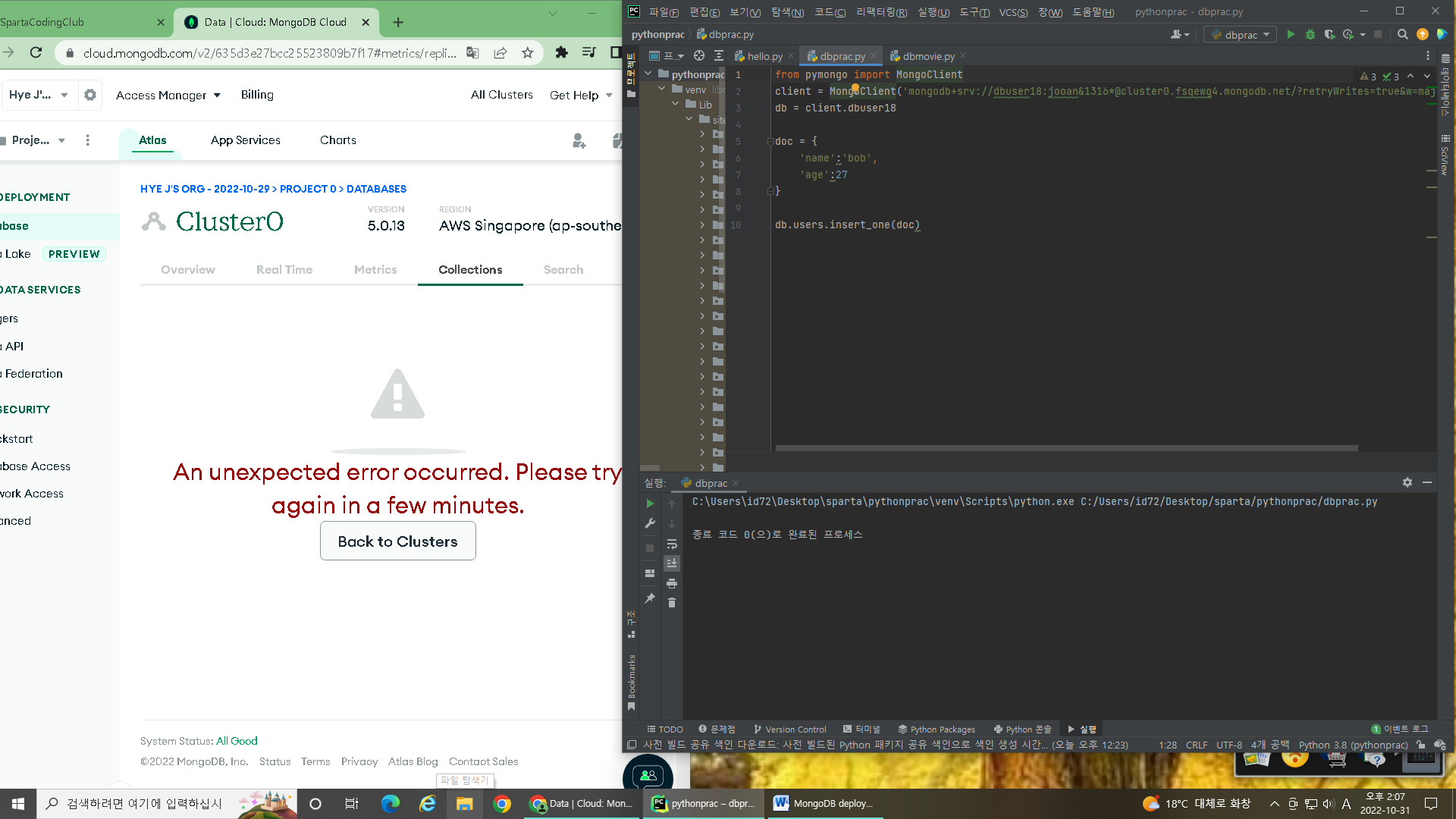Pin the dbprac run tab

[x=650, y=598]
